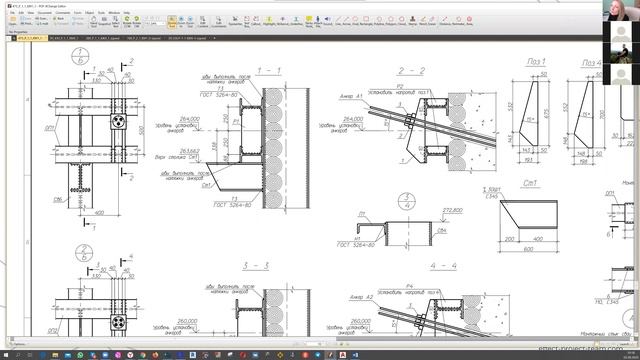Select the Highlight text tool

270,21
